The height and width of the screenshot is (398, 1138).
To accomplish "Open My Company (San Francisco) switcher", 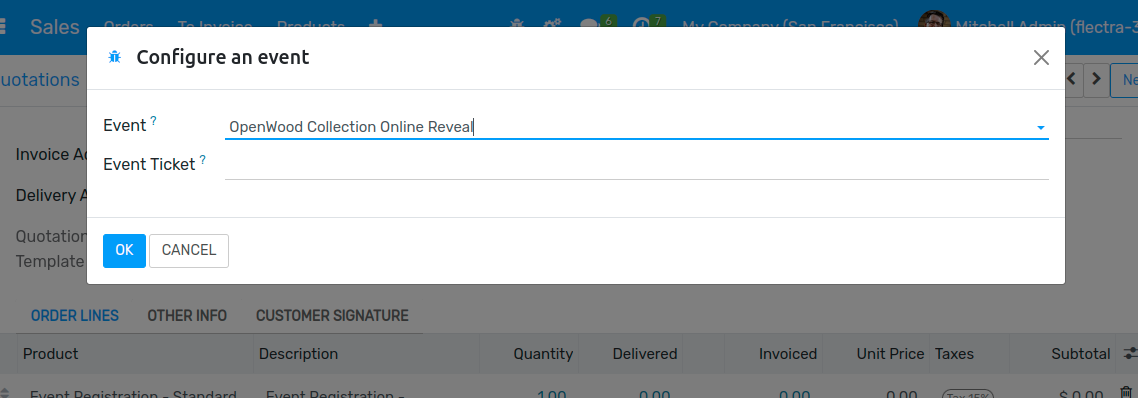I will [790, 27].
